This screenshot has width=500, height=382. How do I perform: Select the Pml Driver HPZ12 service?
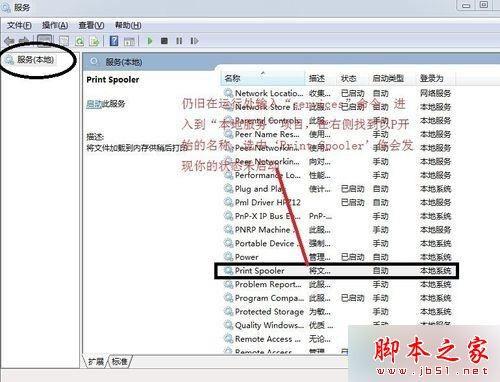338,203
